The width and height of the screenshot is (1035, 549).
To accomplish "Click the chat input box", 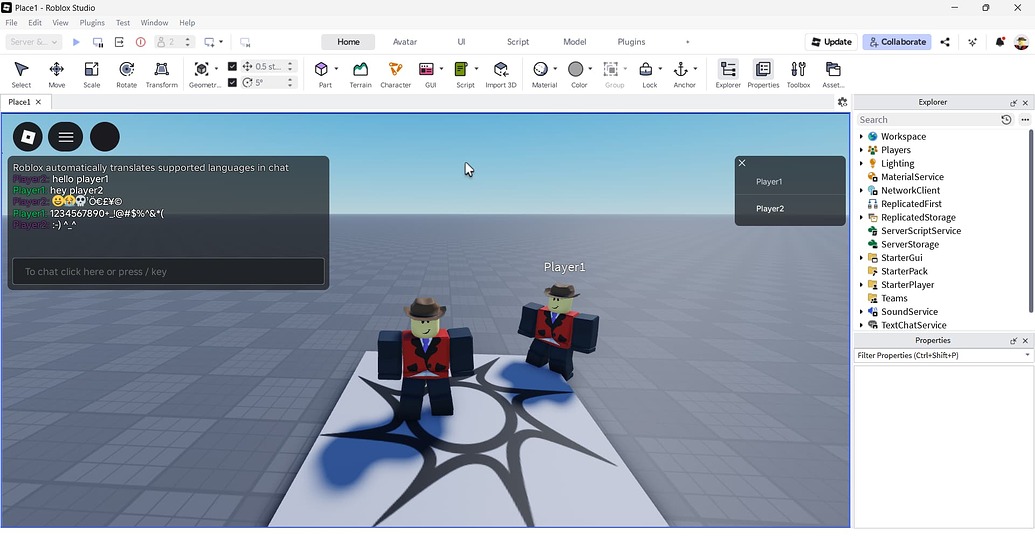I will [x=168, y=271].
